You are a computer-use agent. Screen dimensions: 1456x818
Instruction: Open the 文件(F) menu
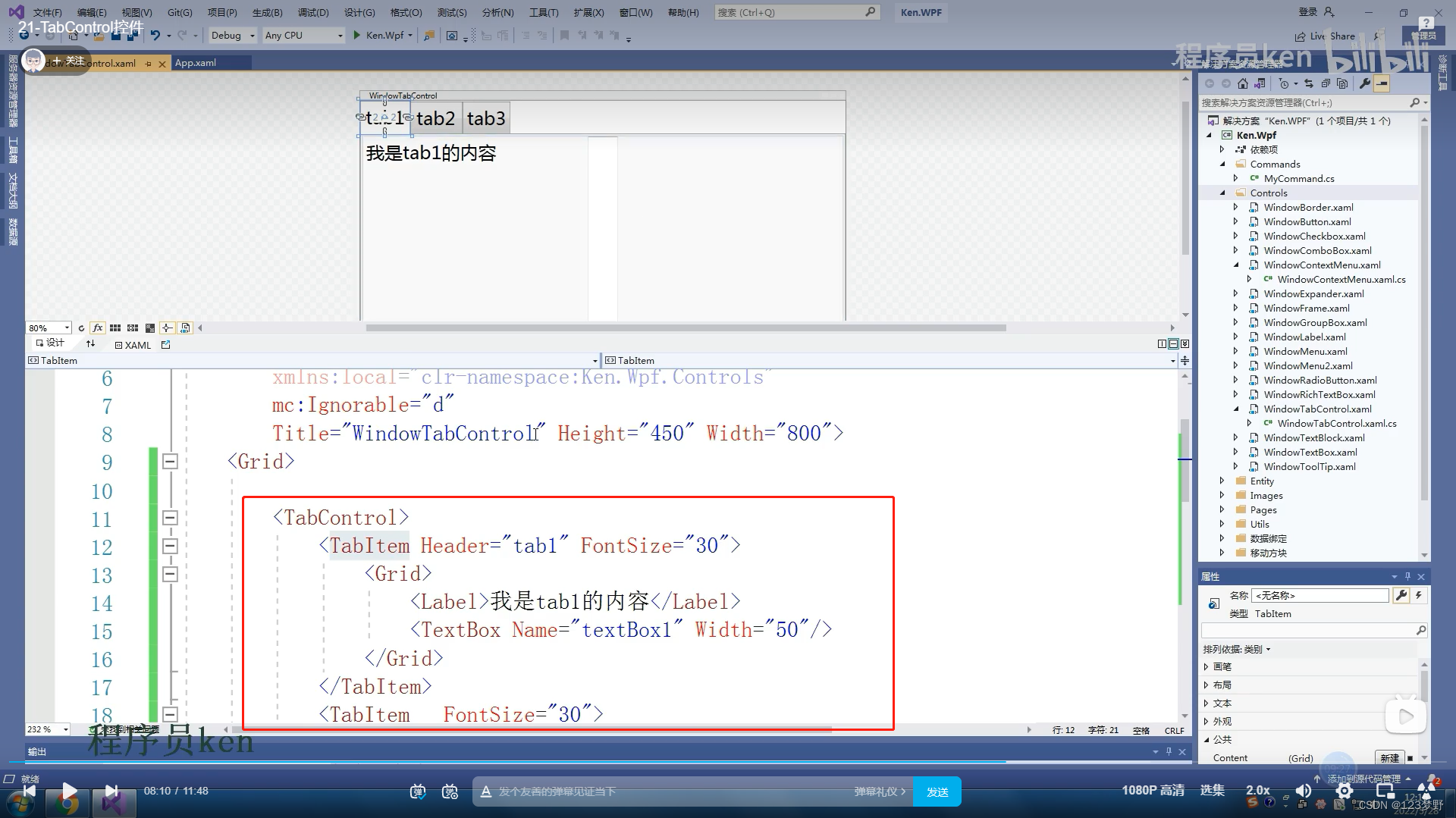(x=47, y=12)
